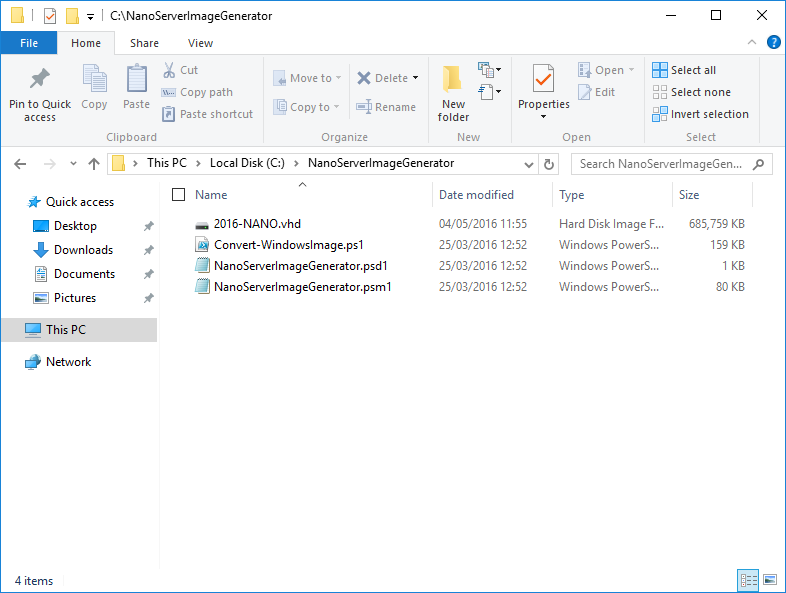Image resolution: width=786 pixels, height=593 pixels.
Task: Create a New folder
Action: pyautogui.click(x=453, y=93)
